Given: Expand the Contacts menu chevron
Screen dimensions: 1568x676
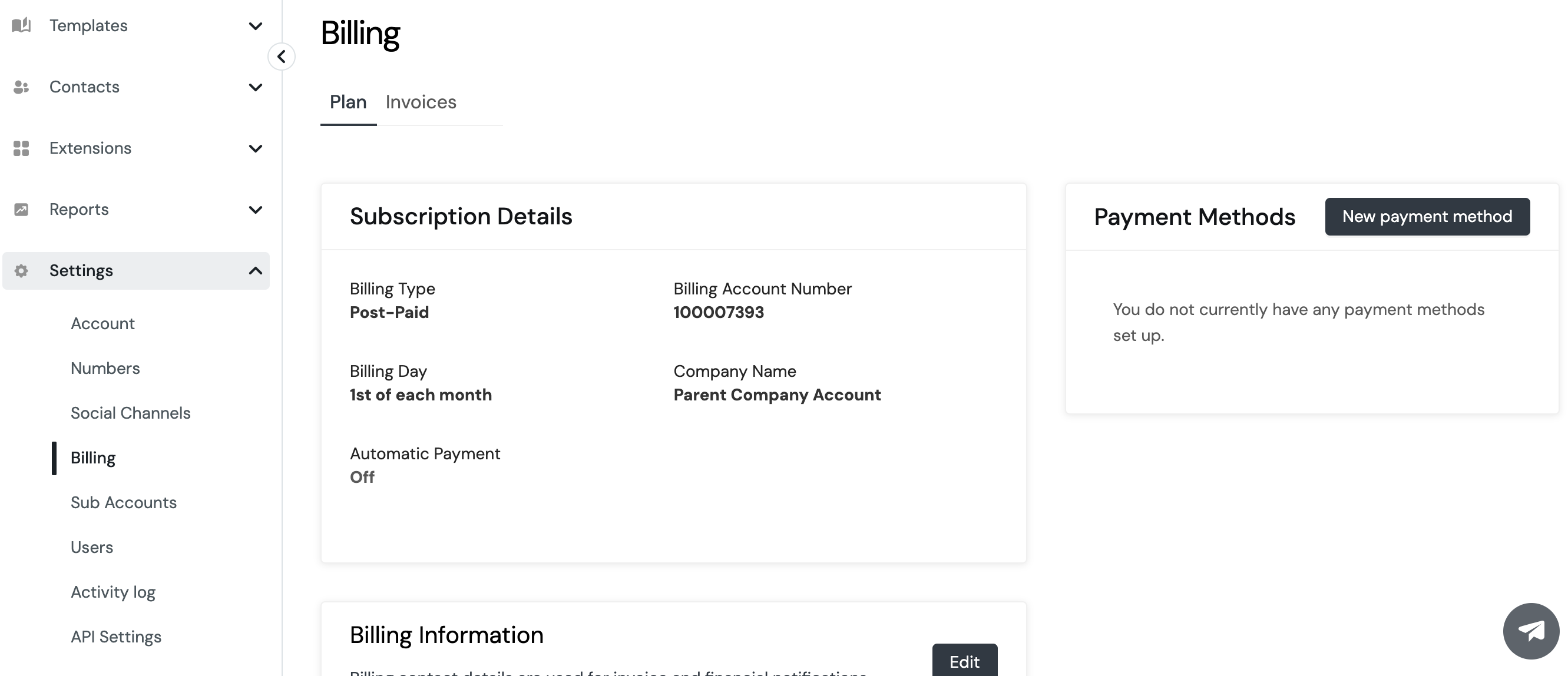Looking at the screenshot, I should point(256,88).
